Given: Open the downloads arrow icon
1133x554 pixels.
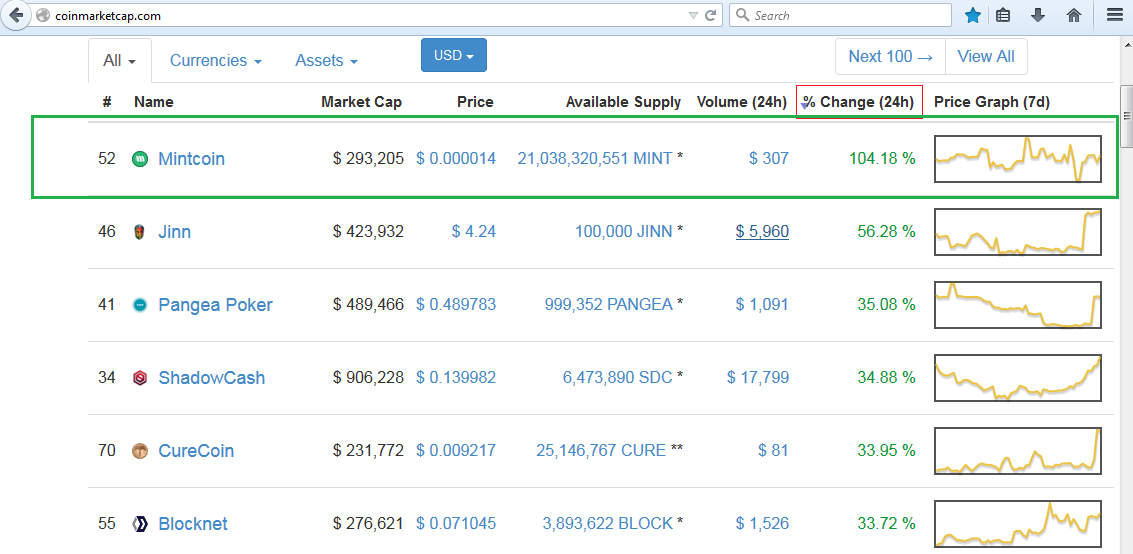Looking at the screenshot, I should click(x=1038, y=15).
